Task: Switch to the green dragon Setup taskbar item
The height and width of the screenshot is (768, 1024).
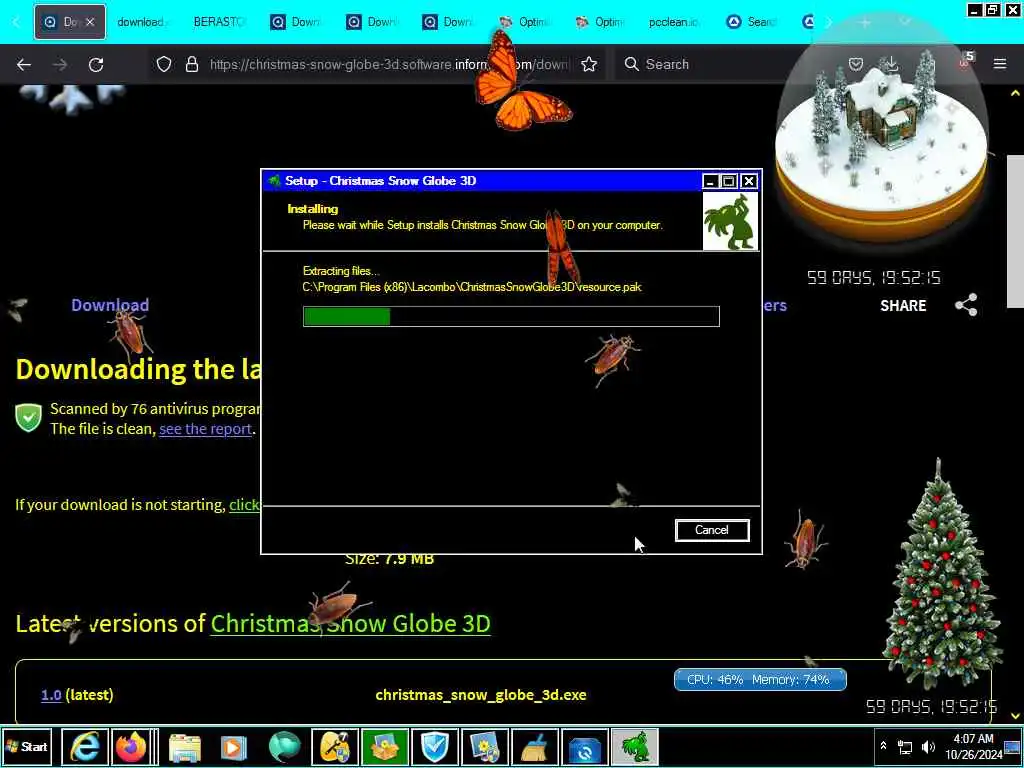Action: [x=635, y=746]
